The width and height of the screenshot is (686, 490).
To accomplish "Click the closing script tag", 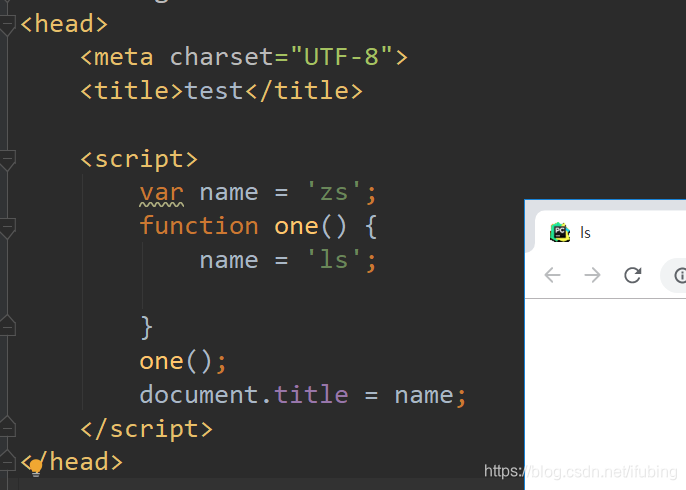I will pyautogui.click(x=147, y=429).
